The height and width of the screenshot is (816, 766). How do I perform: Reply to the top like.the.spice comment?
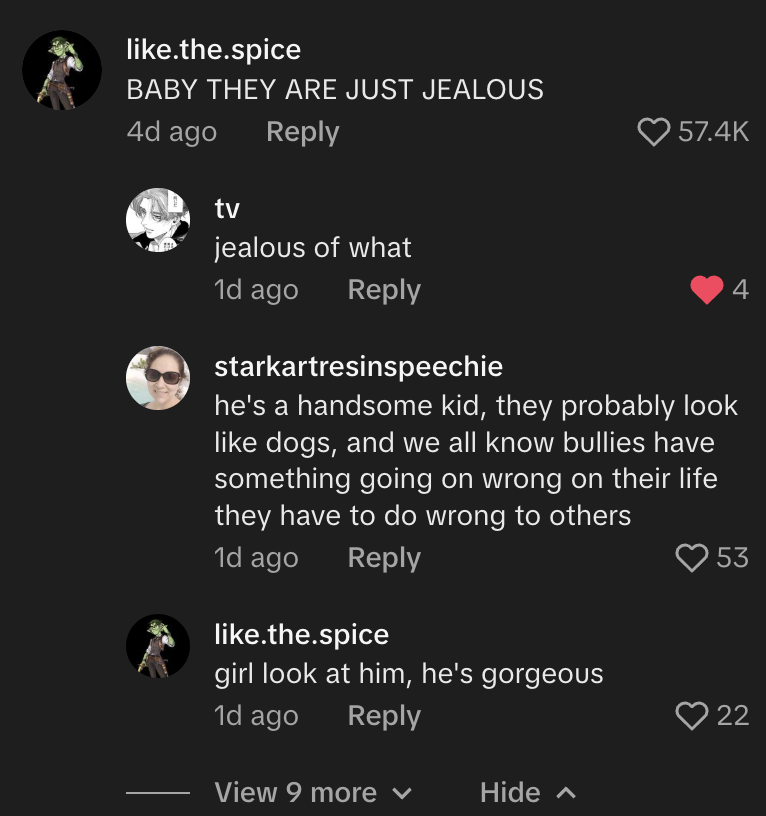[302, 132]
